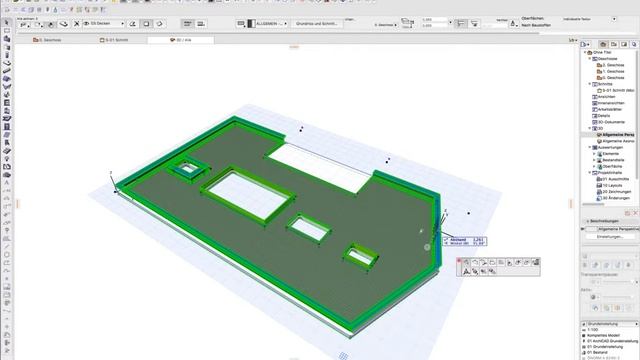
Task: Select the Beam tool in the toolbox
Action: click(7, 71)
